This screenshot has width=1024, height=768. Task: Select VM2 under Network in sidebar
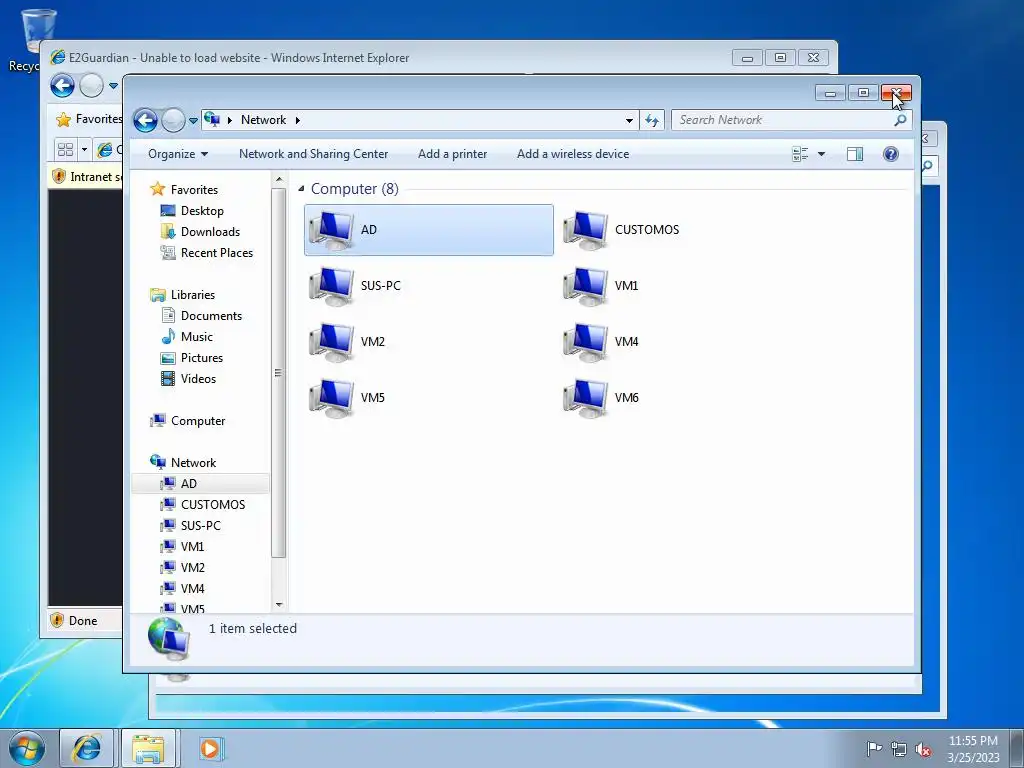click(192, 568)
